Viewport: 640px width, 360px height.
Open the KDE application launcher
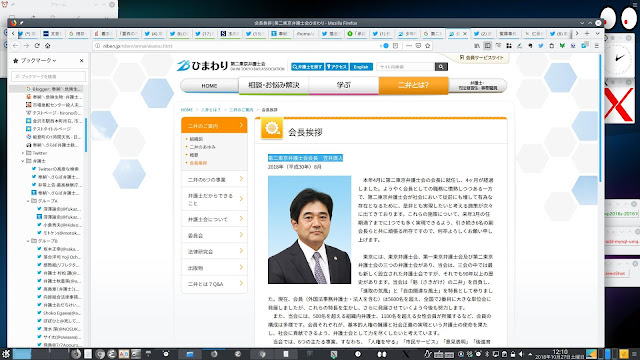[5, 354]
